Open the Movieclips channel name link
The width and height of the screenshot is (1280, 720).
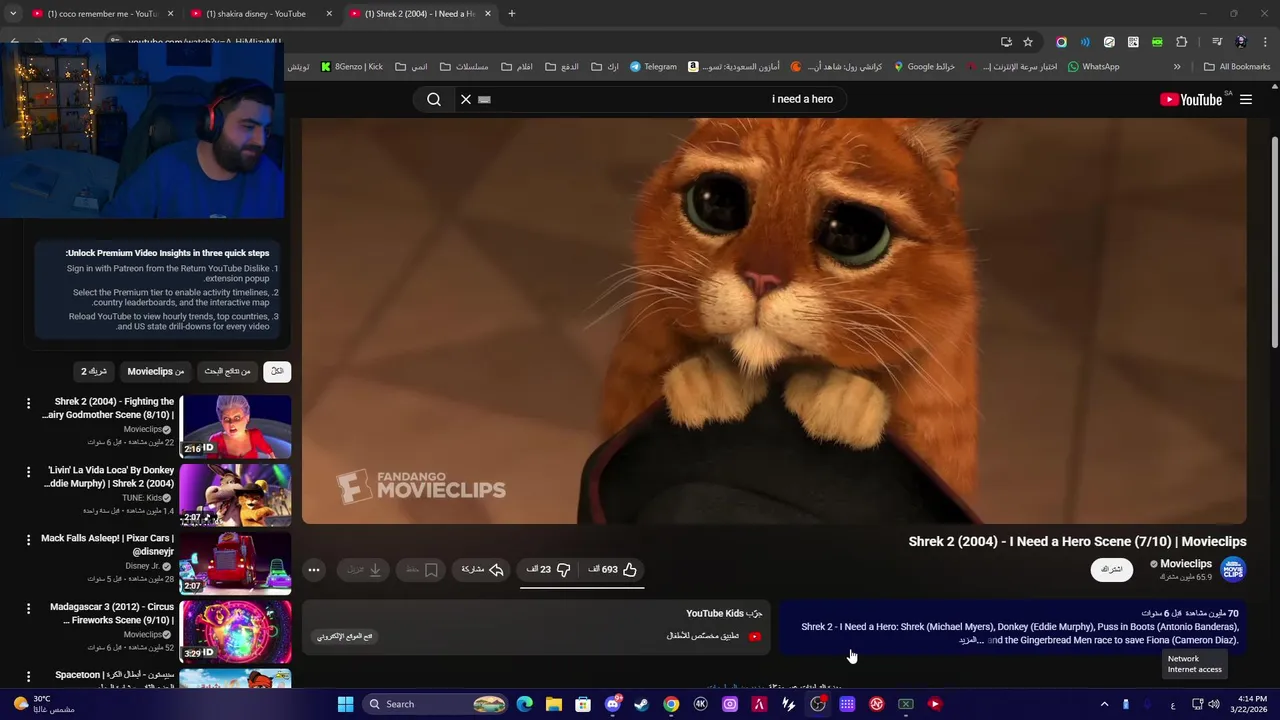coord(1185,564)
